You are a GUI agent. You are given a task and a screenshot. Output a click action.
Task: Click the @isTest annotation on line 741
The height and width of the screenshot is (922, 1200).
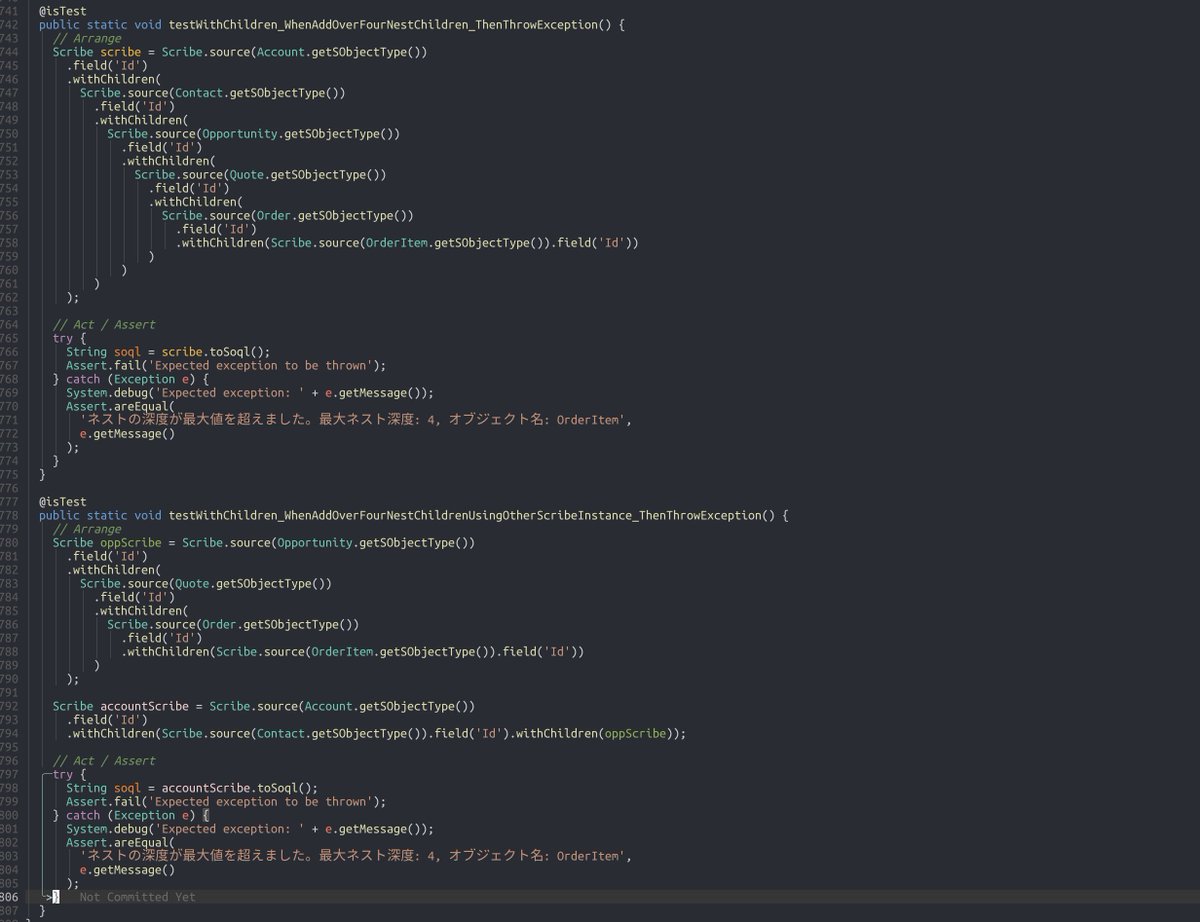pos(63,10)
